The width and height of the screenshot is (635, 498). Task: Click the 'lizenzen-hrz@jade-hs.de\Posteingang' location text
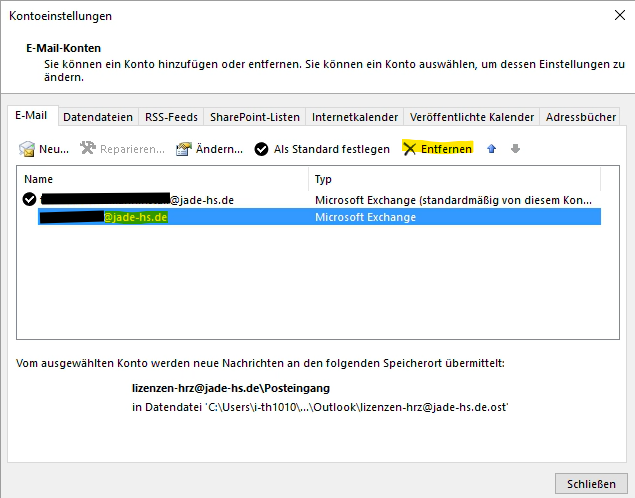(231, 388)
